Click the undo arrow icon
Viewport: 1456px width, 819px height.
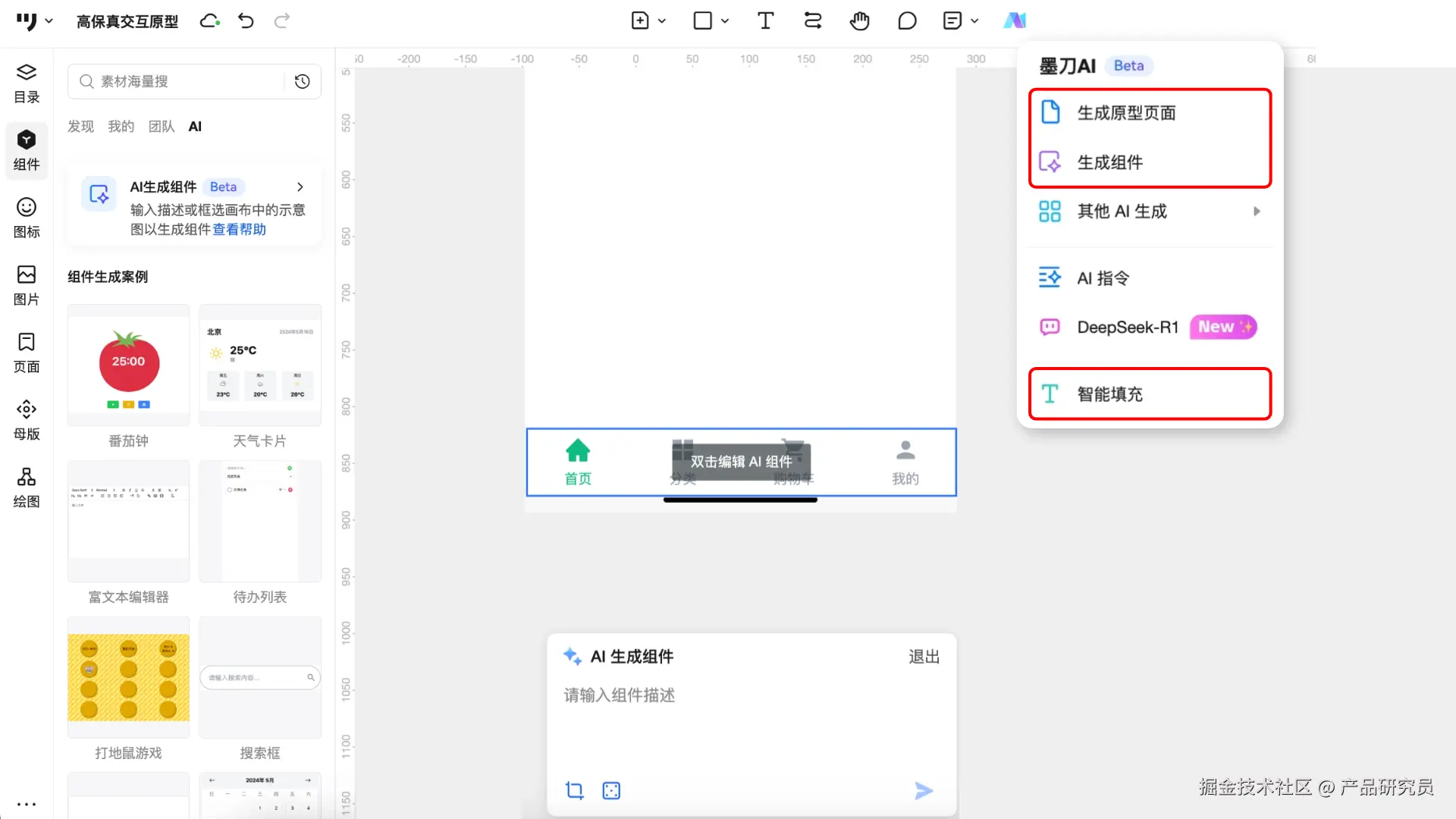246,20
